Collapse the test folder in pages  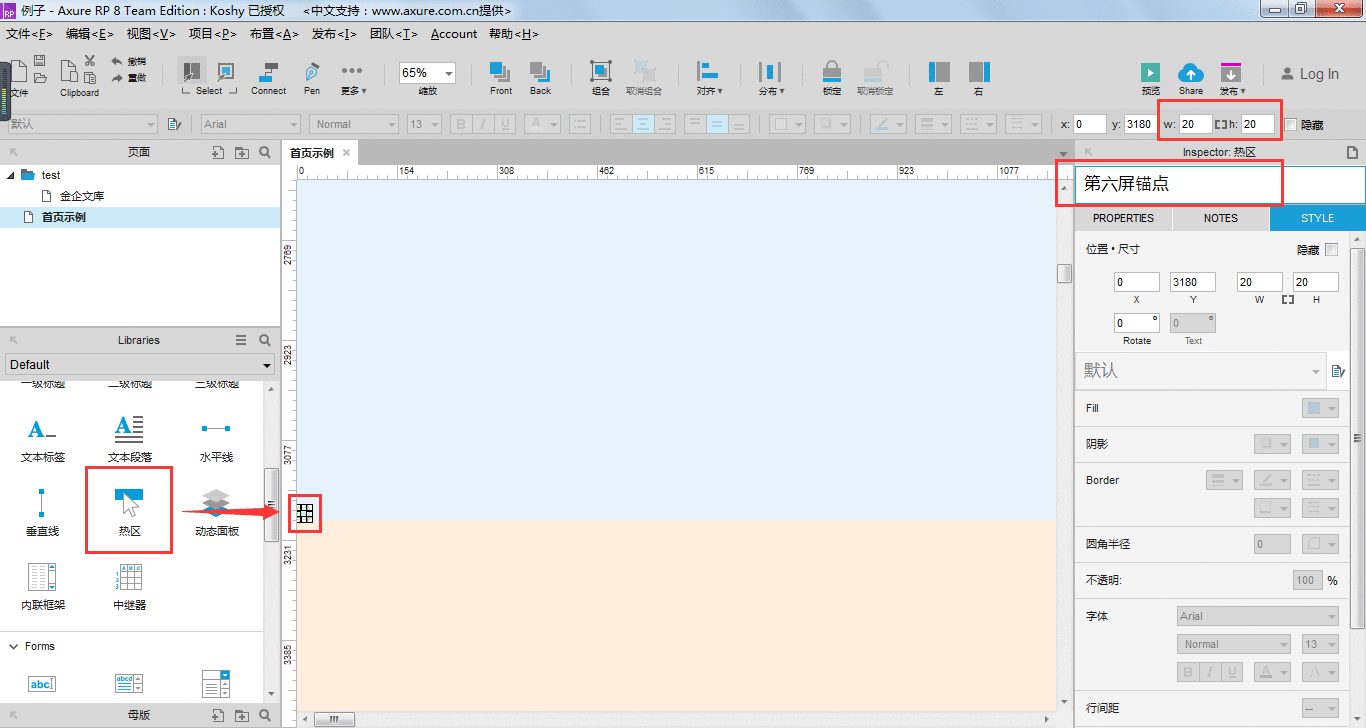pos(10,175)
